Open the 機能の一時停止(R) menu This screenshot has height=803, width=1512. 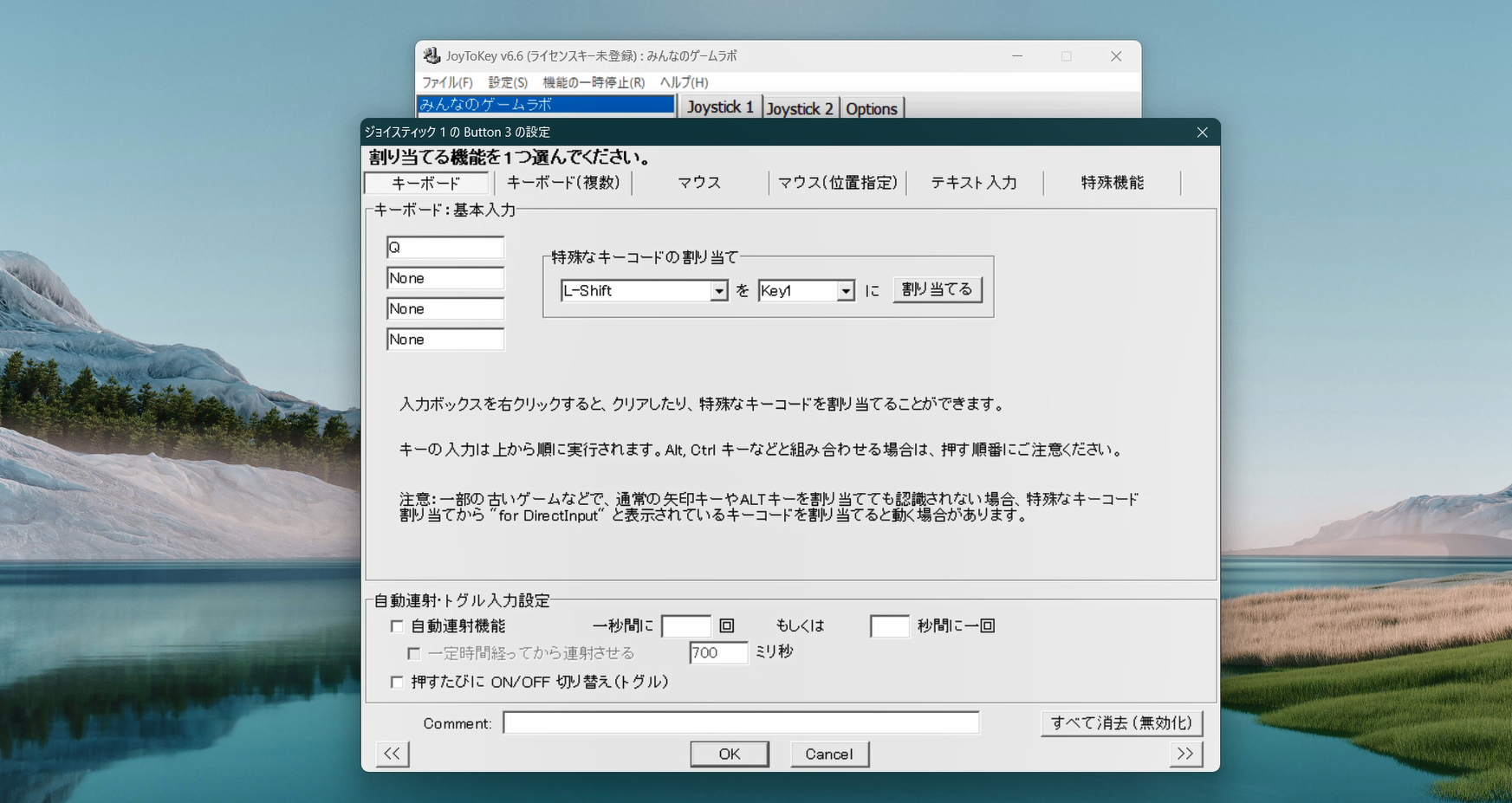[594, 82]
